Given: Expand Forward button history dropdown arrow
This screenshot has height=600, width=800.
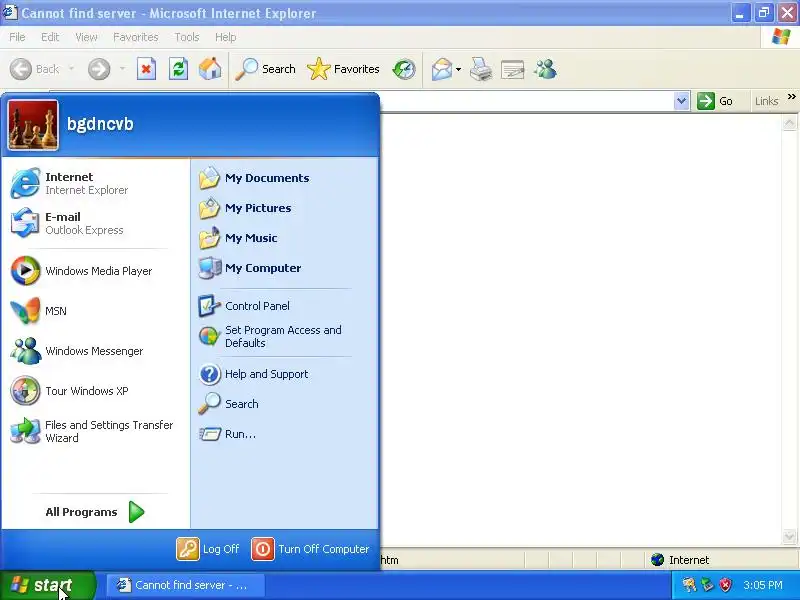Looking at the screenshot, I should [x=122, y=68].
